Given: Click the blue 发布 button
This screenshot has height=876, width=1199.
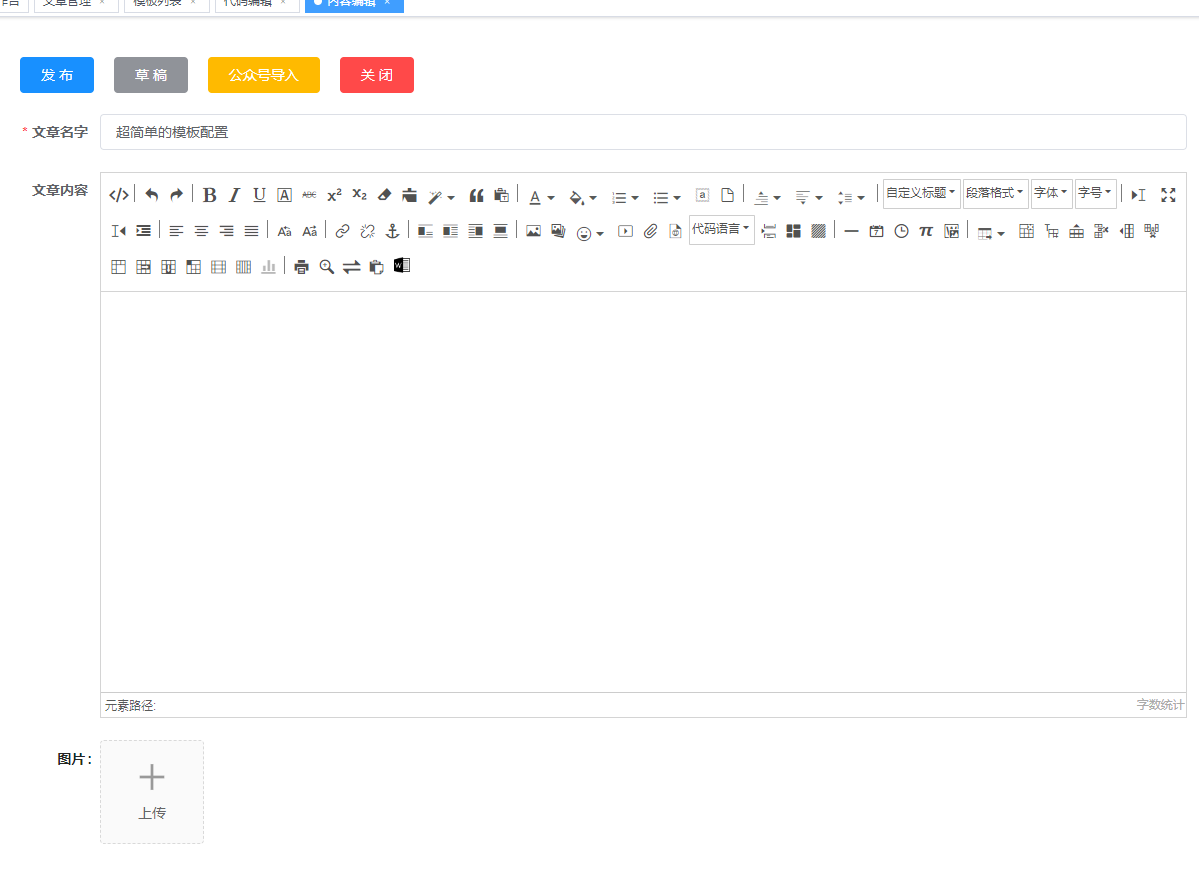Looking at the screenshot, I should pyautogui.click(x=57, y=75).
